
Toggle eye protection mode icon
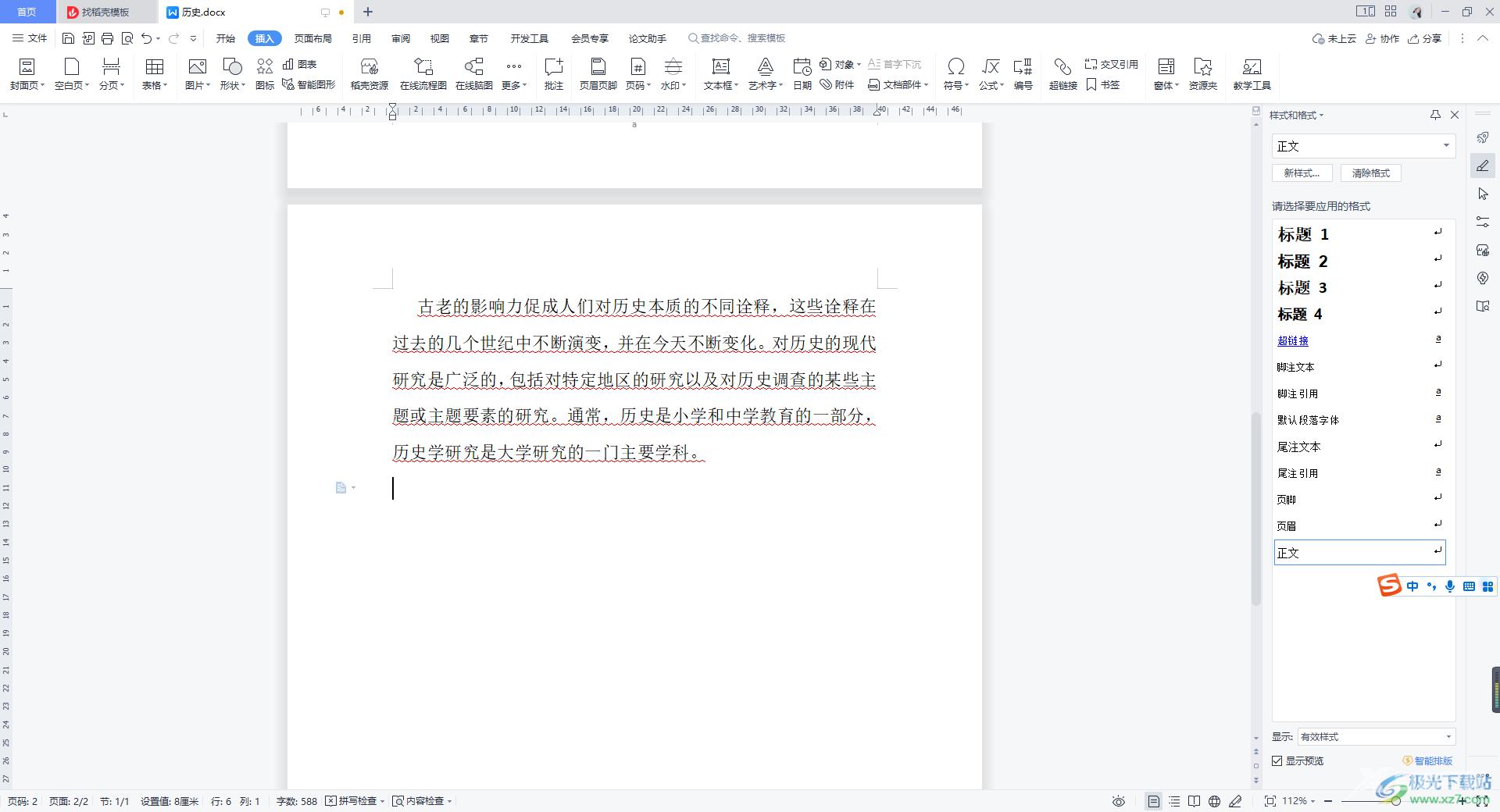(1119, 801)
